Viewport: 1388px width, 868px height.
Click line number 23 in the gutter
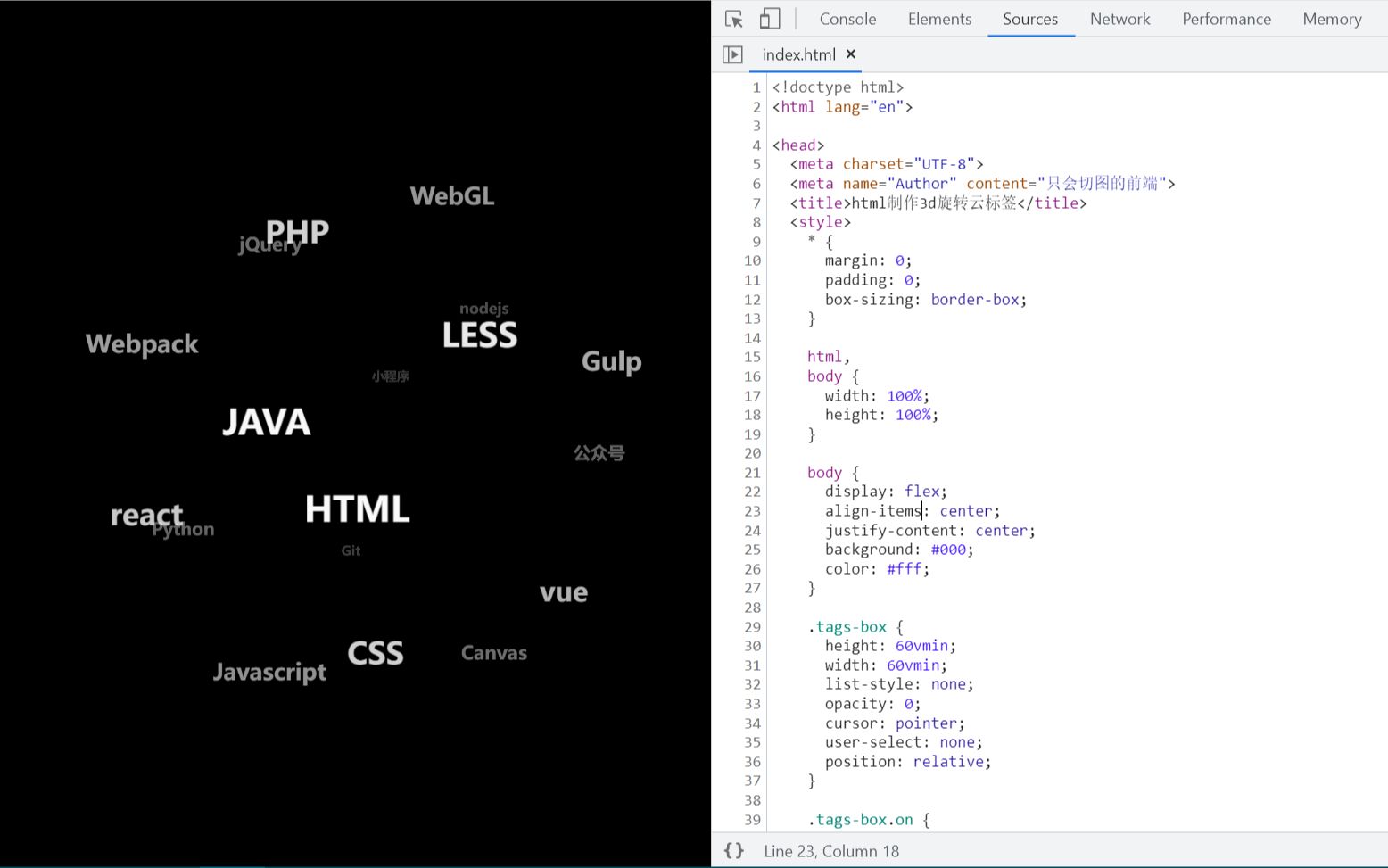(x=752, y=511)
